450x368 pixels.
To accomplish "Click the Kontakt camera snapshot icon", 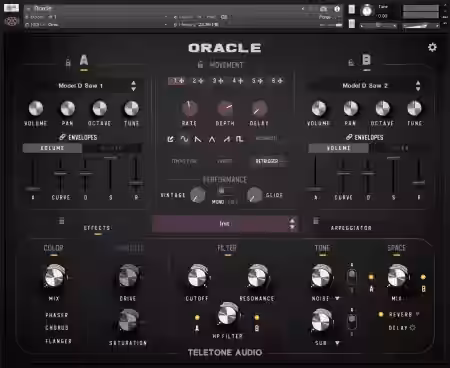I will pyautogui.click(x=323, y=9).
